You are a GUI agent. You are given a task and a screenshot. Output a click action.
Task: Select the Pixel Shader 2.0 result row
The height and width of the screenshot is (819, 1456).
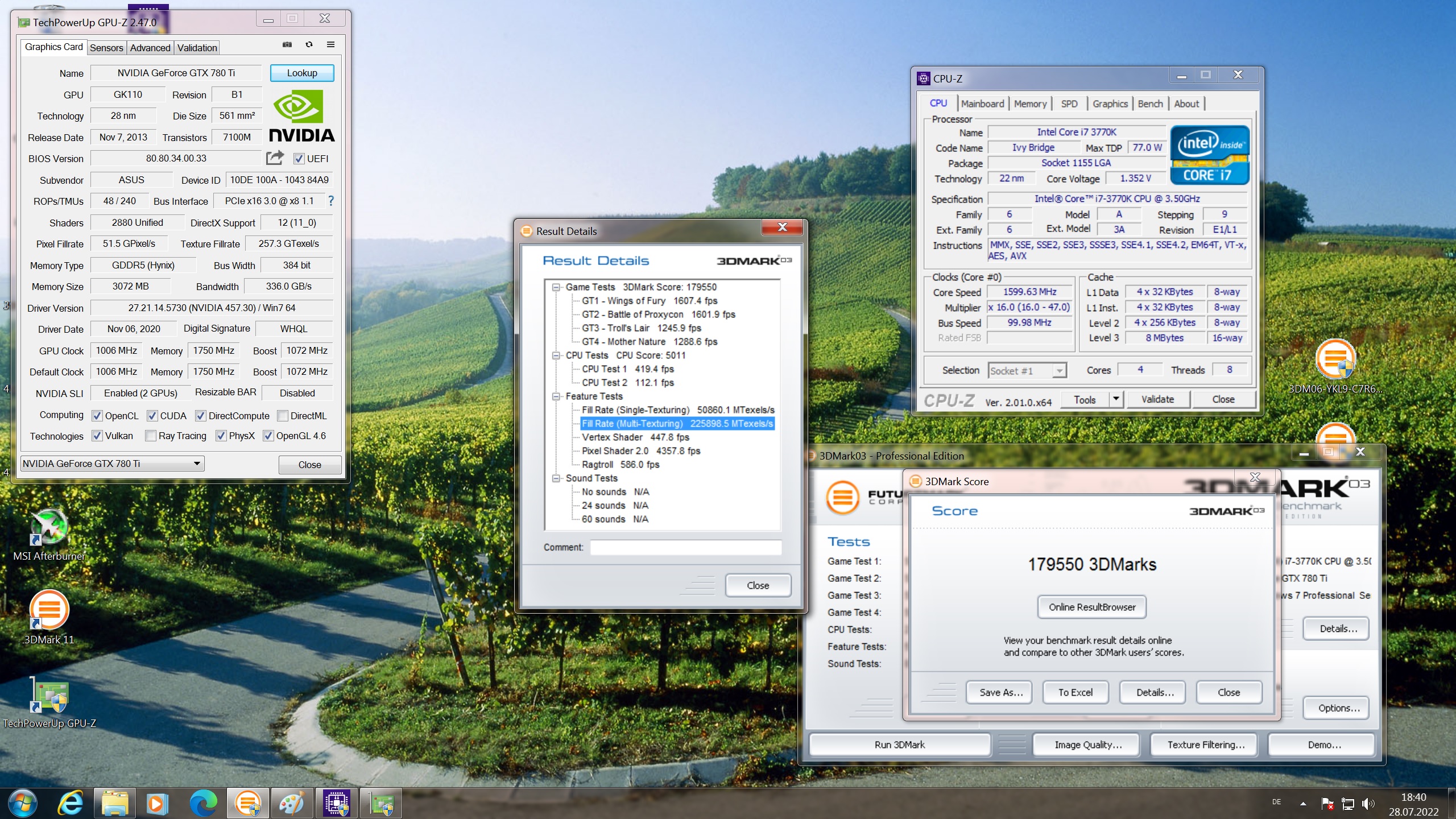(640, 451)
